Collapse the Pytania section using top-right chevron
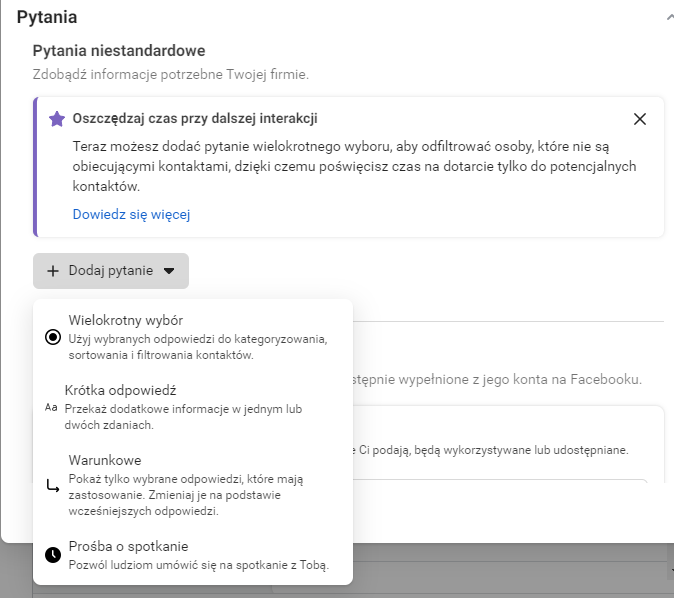The height and width of the screenshot is (598, 674). tap(668, 16)
